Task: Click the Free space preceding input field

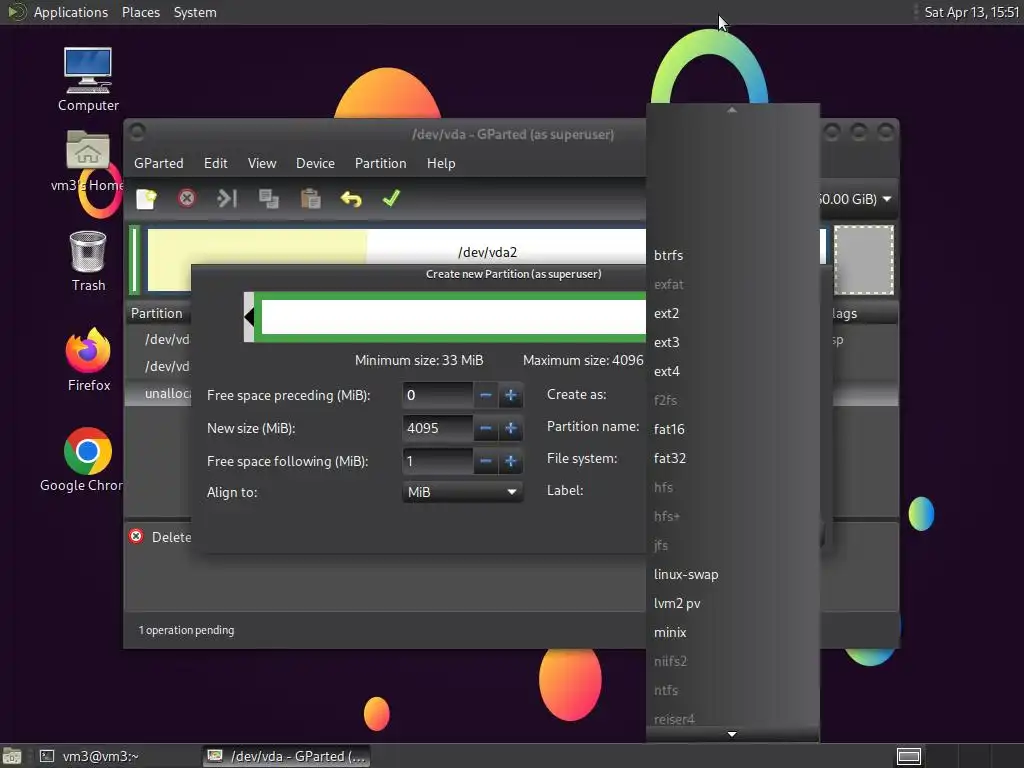Action: pos(438,395)
